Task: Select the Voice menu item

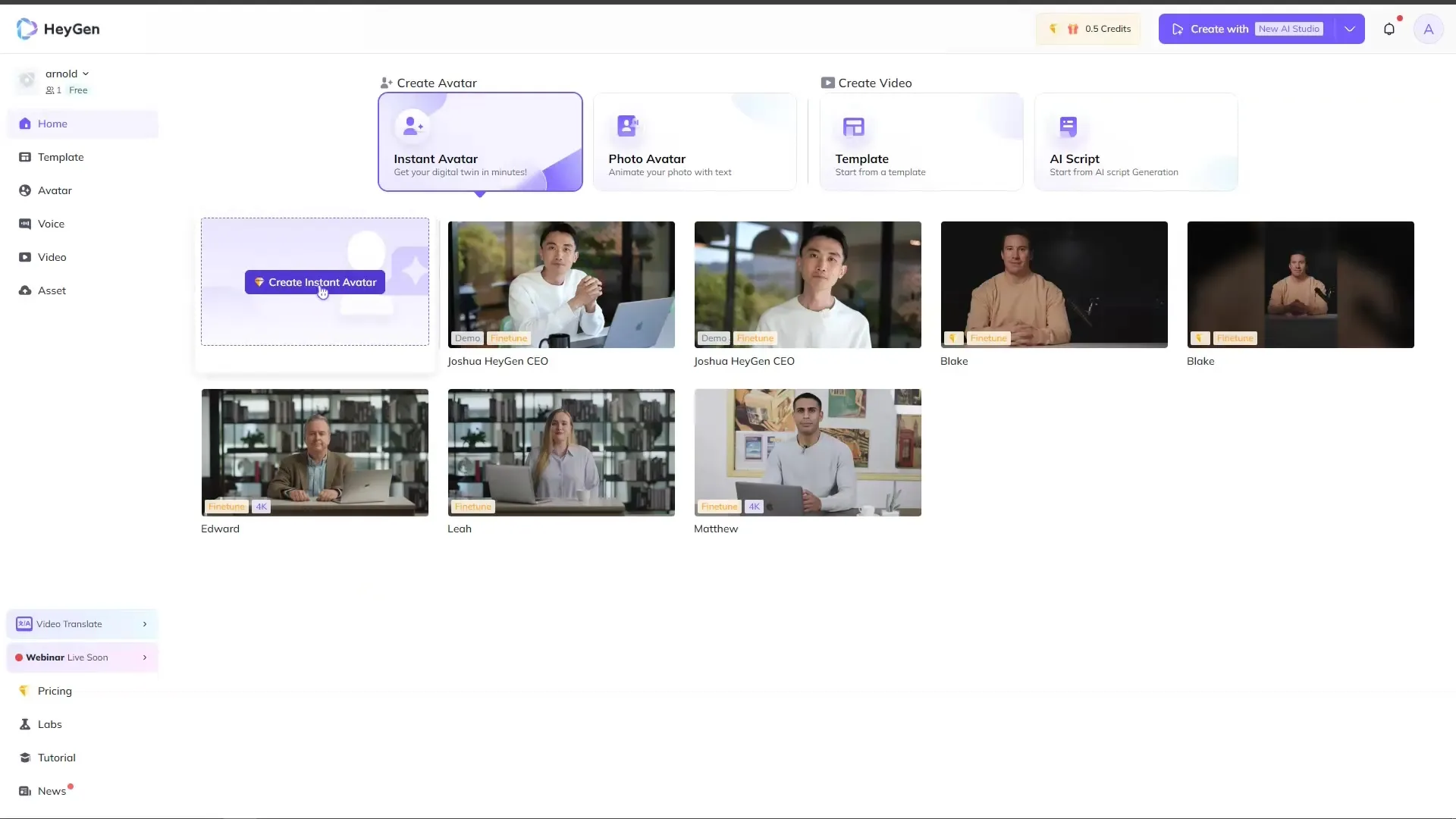Action: [50, 223]
